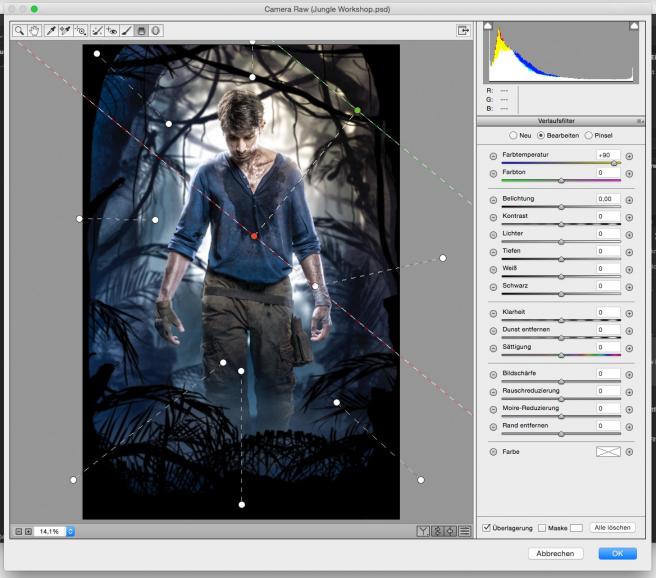
Task: Toggle the shadow clipping warning on the histogram
Action: coord(488,26)
